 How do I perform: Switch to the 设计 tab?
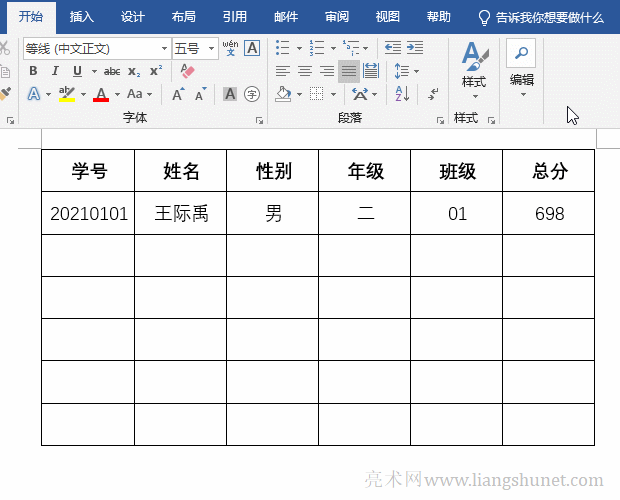(133, 17)
